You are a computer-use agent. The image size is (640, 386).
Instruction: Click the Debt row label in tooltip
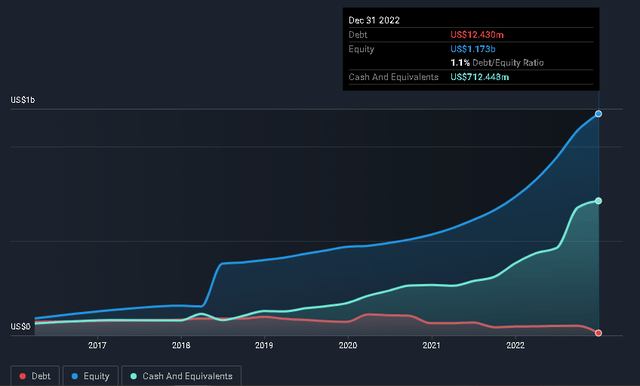(x=358, y=35)
